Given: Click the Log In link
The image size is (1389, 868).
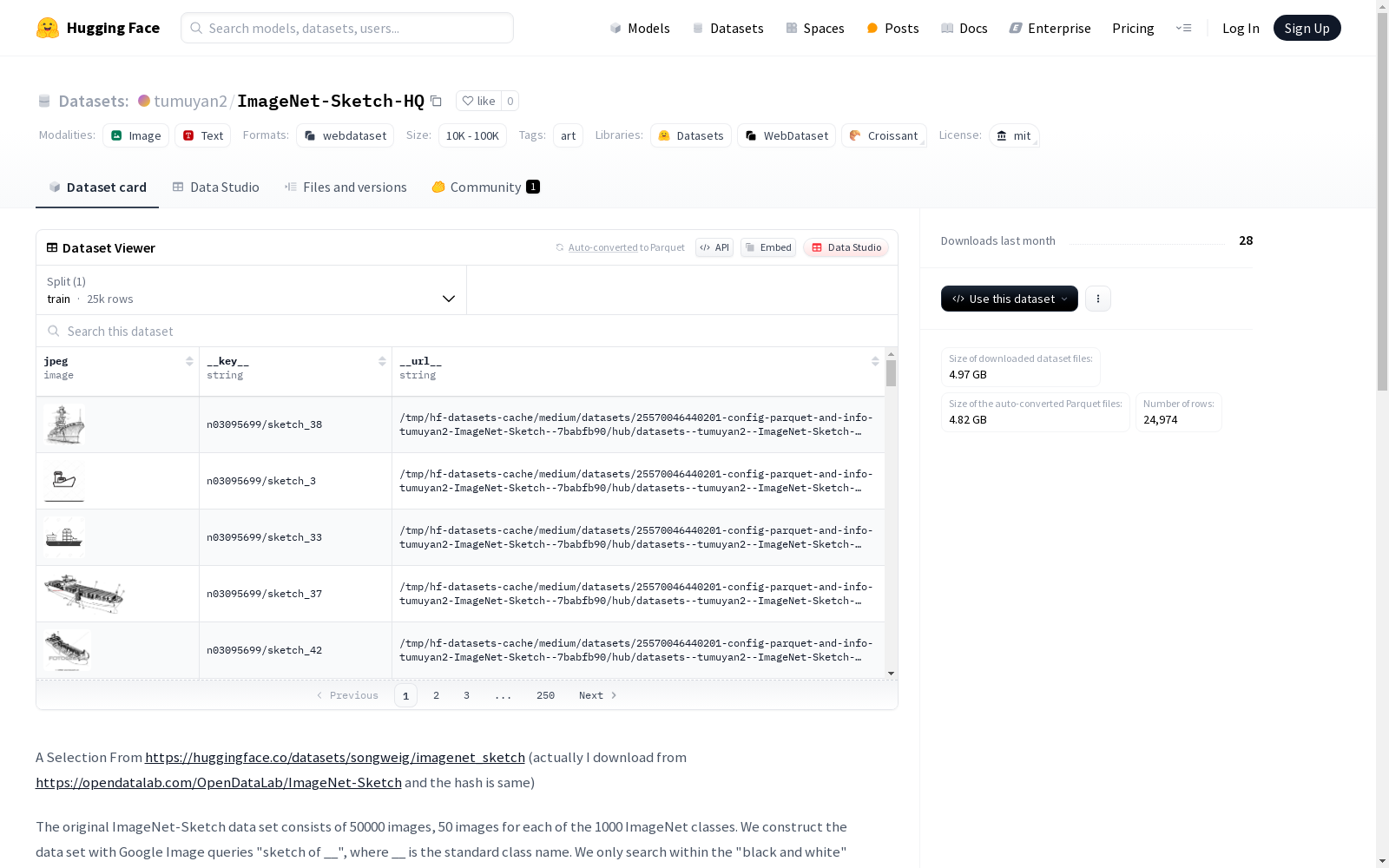Looking at the screenshot, I should point(1241,28).
